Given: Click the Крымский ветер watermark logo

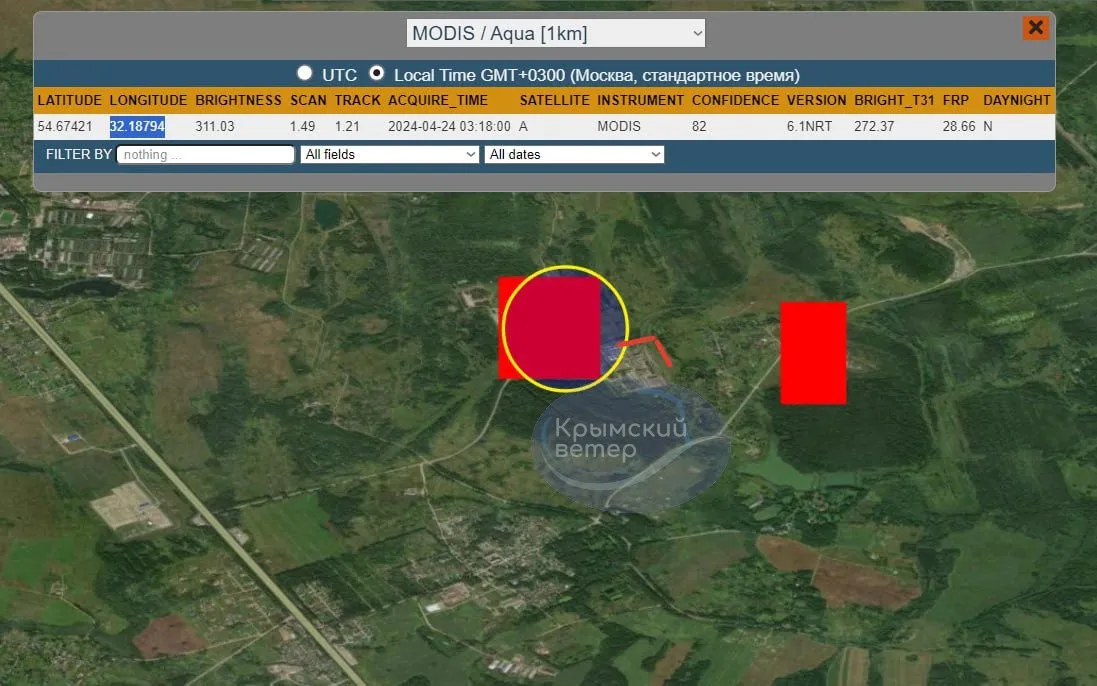Looking at the screenshot, I should point(630,442).
